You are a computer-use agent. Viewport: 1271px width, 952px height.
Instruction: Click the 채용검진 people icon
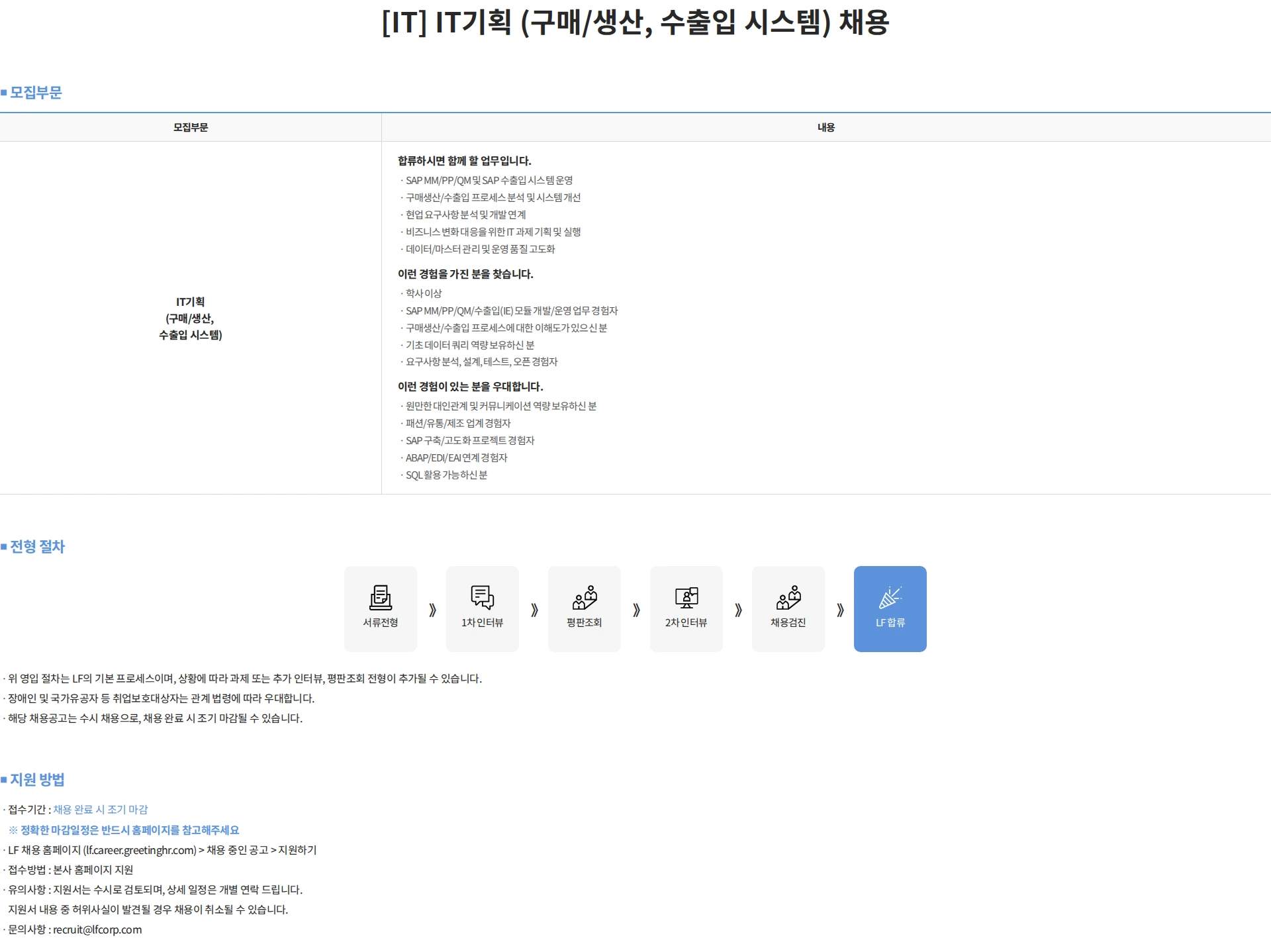tap(788, 597)
